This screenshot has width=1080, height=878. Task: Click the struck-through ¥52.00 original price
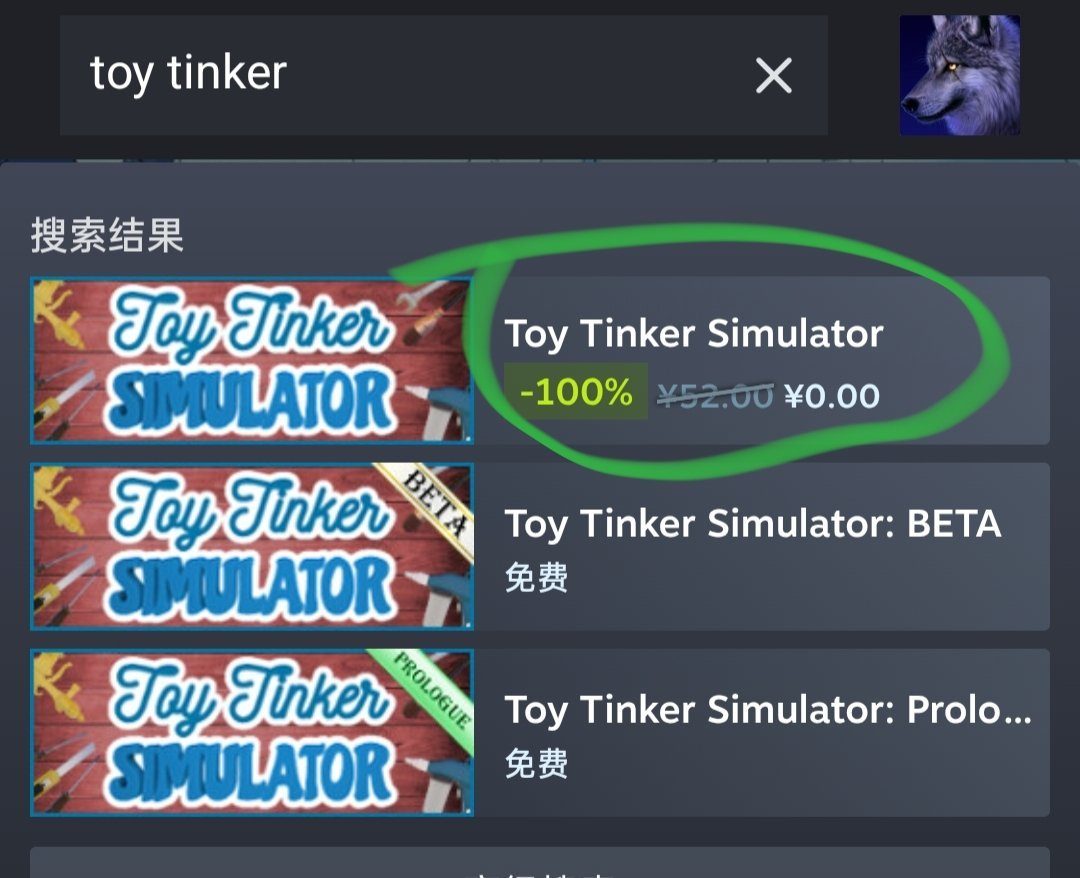point(715,396)
